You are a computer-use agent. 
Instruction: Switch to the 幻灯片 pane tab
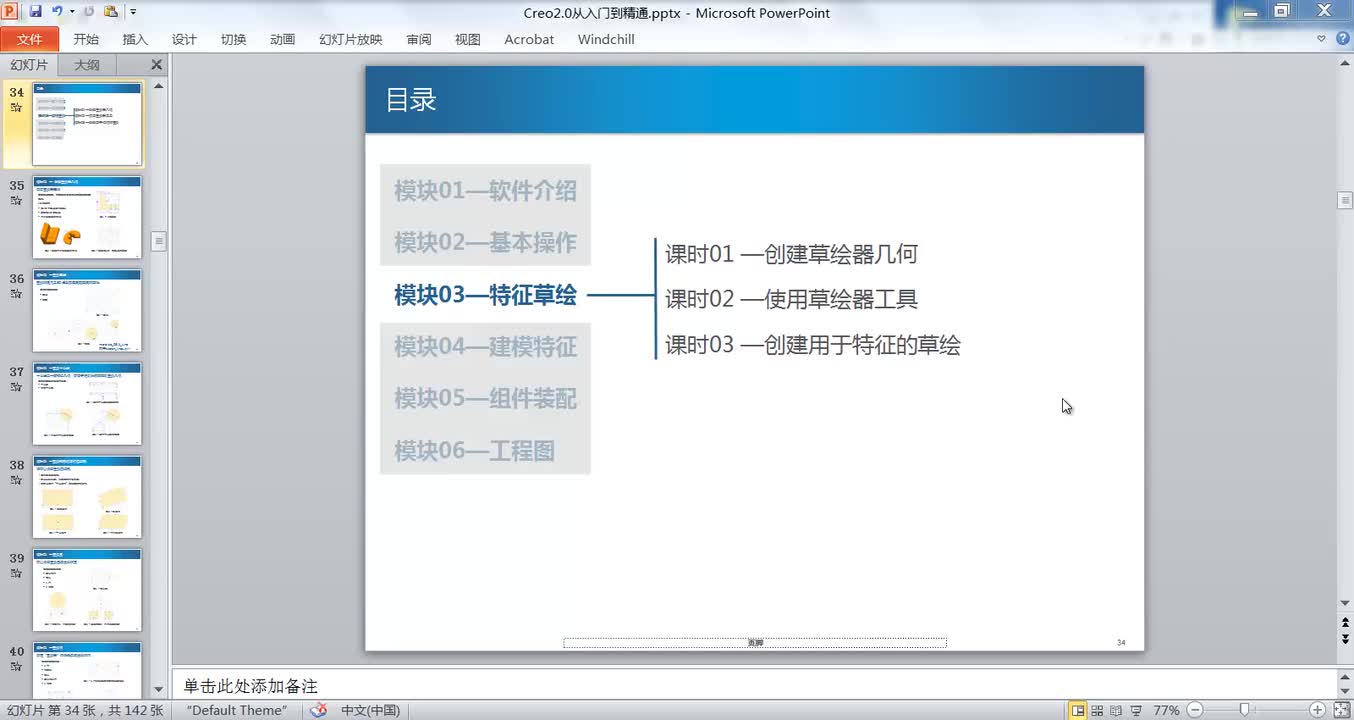point(29,65)
